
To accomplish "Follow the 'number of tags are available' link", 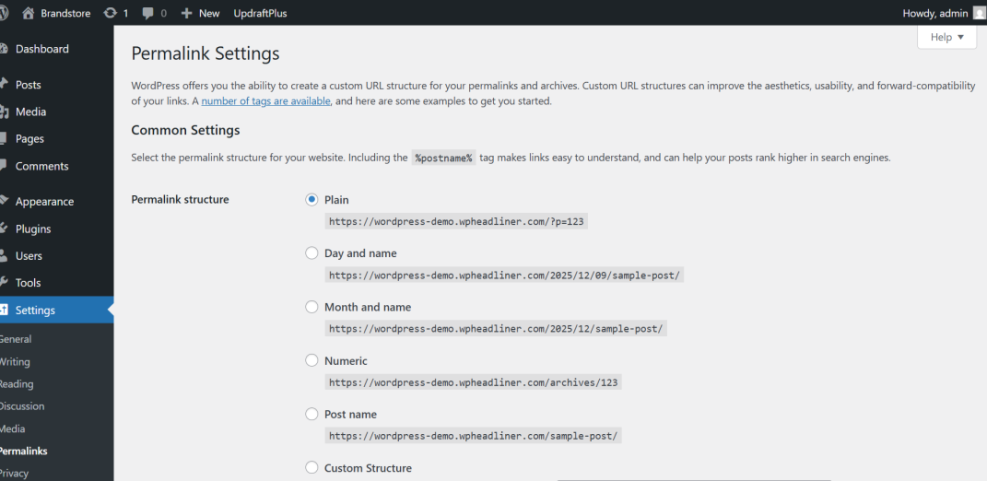I will pyautogui.click(x=266, y=101).
